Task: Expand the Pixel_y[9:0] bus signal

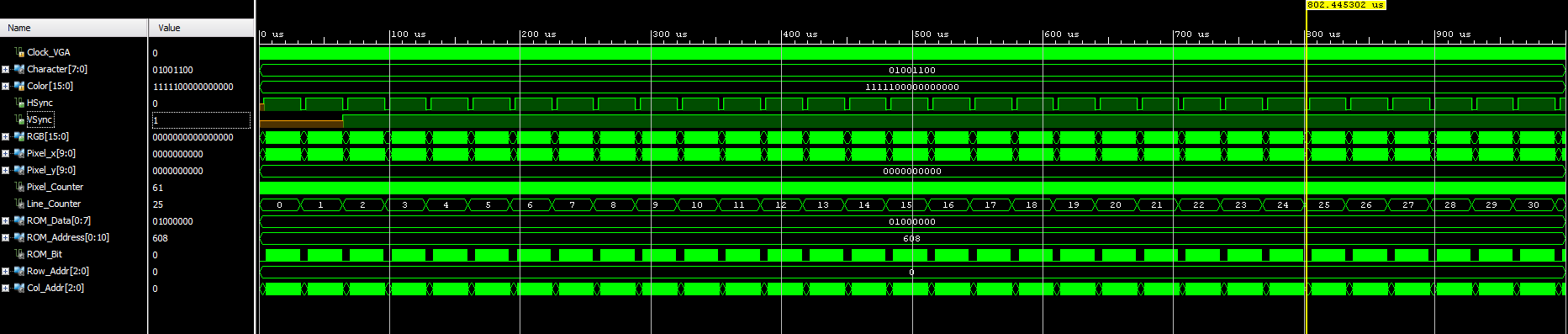Action: (x=6, y=170)
